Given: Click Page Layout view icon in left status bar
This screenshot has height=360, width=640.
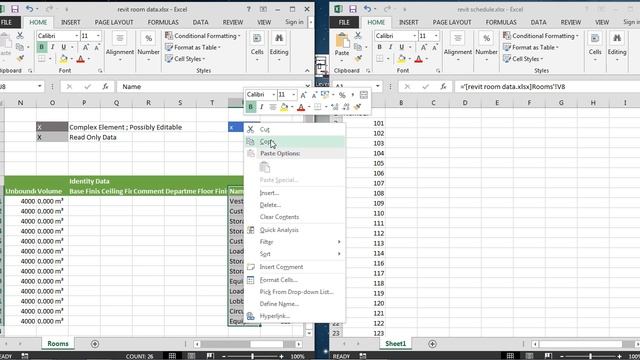Looking at the screenshot, I should coord(191,356).
